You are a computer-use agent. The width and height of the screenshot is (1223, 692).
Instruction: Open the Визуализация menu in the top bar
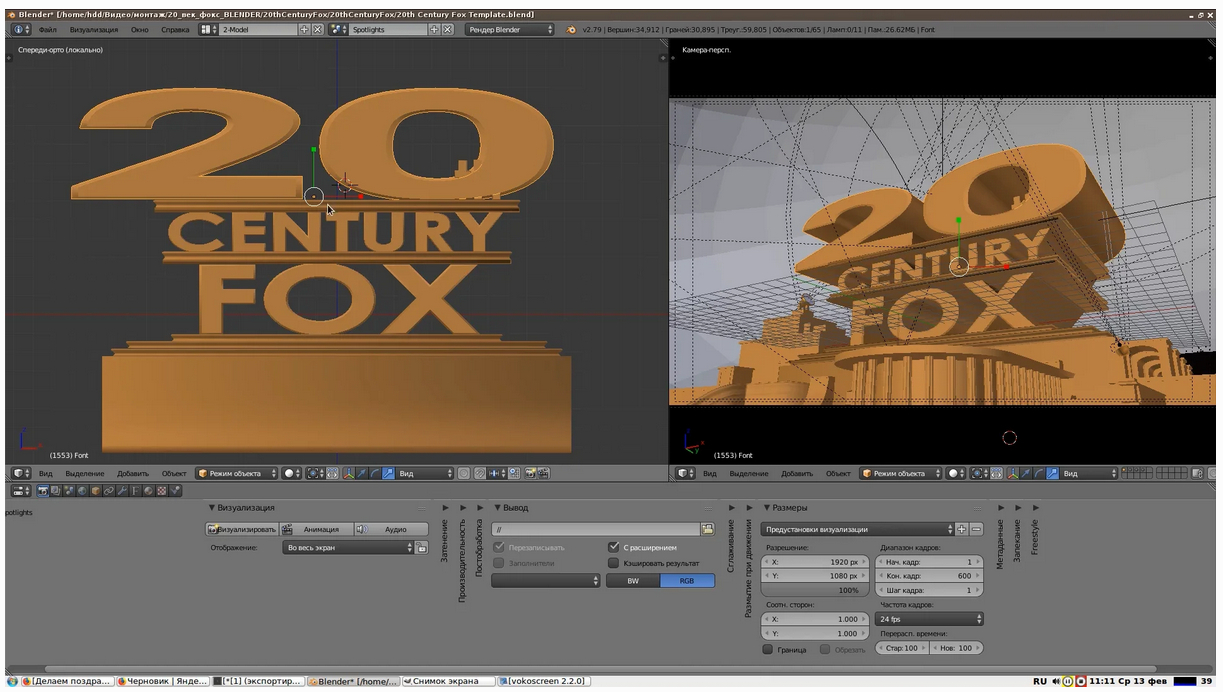point(94,30)
